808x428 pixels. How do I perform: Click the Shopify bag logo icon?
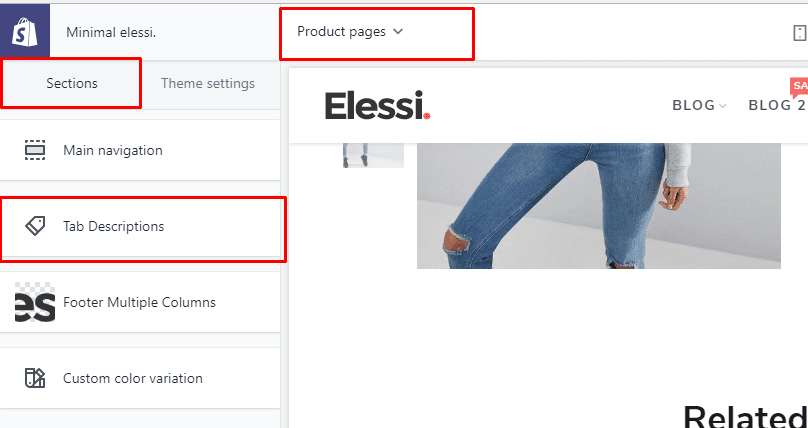(x=25, y=32)
